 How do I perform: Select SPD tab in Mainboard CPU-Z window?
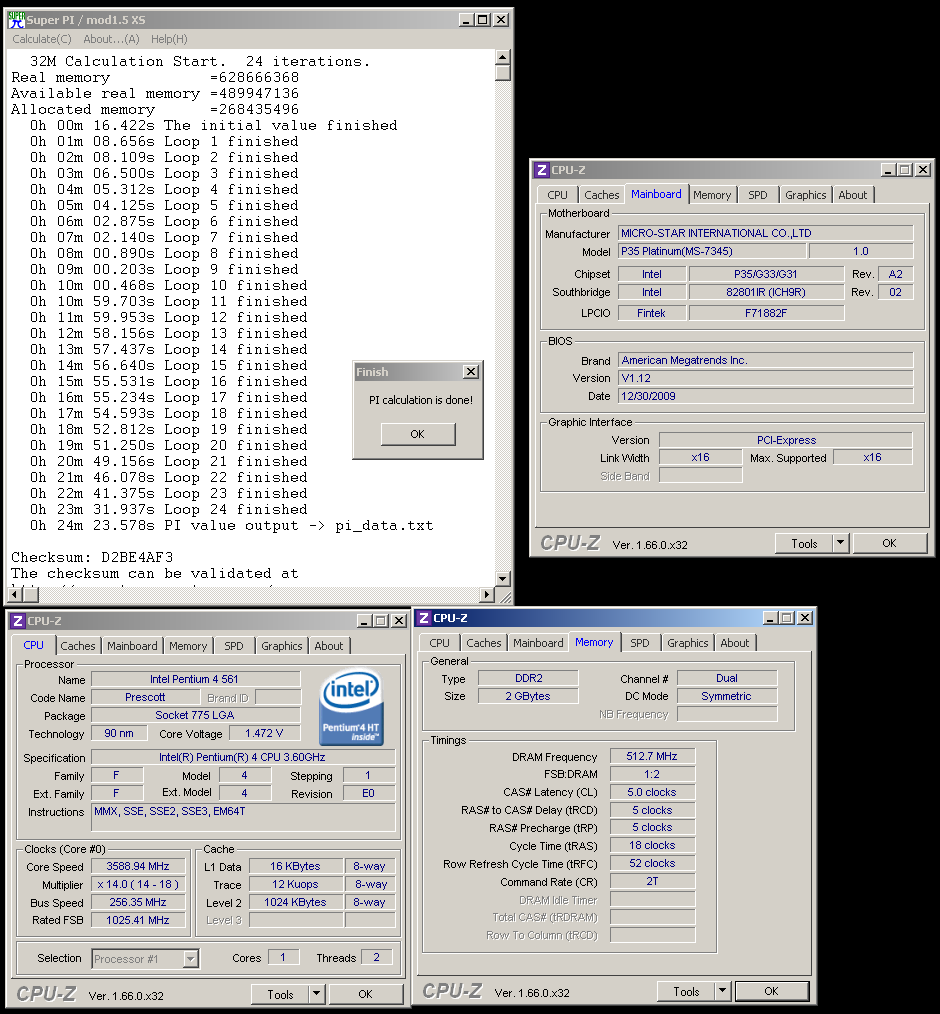click(x=758, y=195)
